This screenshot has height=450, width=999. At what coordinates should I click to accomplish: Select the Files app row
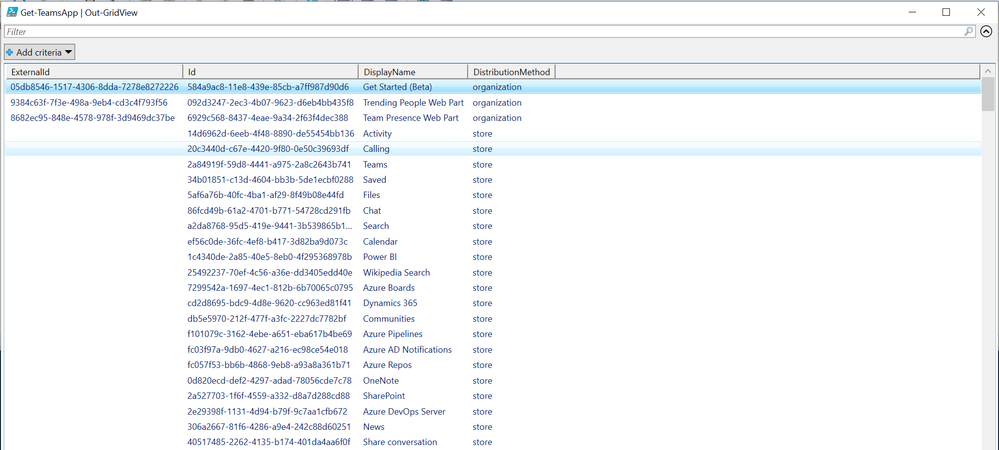(493, 195)
